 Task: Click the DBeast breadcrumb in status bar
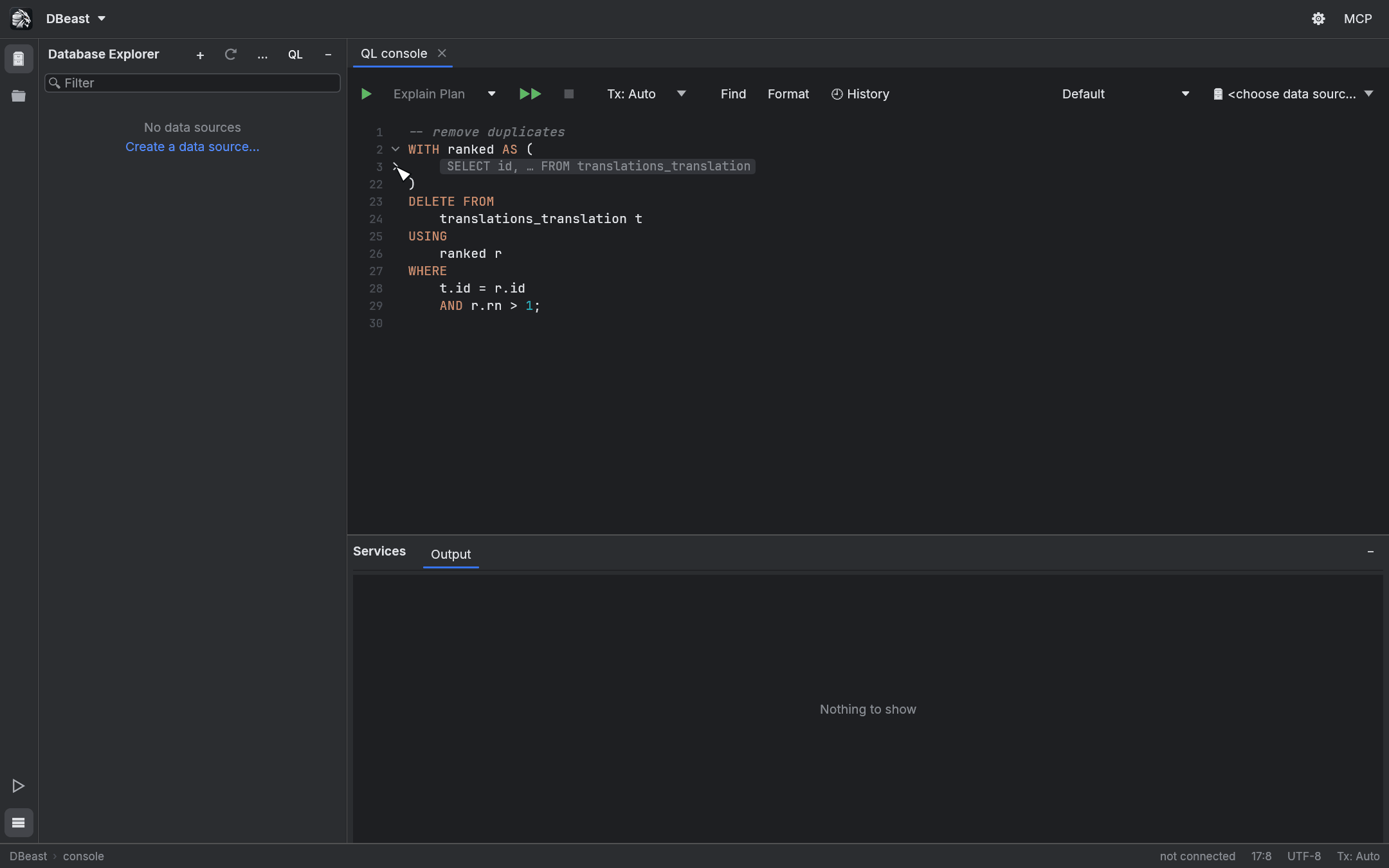pyautogui.click(x=28, y=856)
